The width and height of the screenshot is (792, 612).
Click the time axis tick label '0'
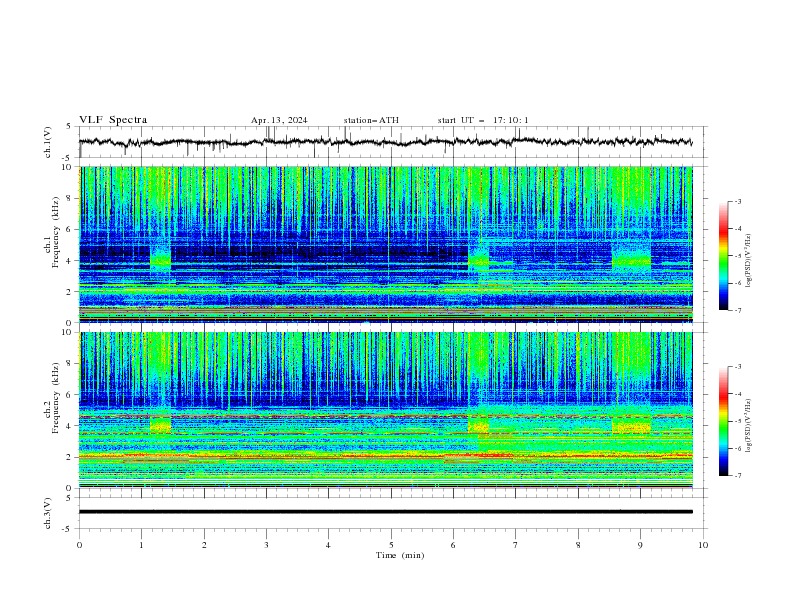(x=79, y=545)
